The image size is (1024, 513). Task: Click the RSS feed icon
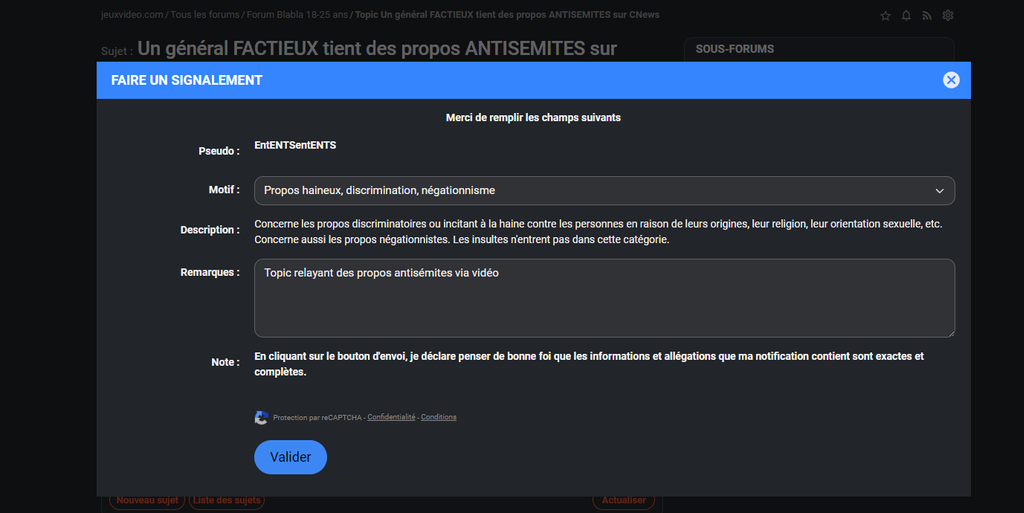(x=927, y=16)
